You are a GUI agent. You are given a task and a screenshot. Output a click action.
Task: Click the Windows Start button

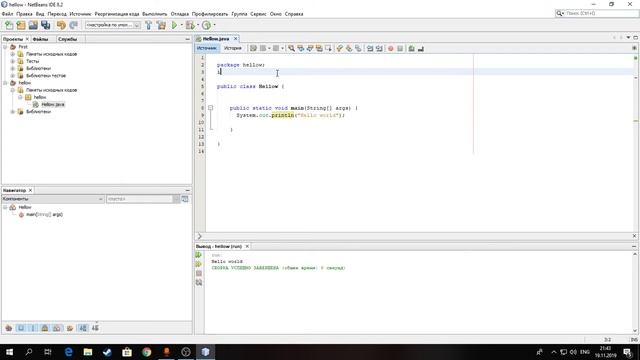click(x=9, y=352)
